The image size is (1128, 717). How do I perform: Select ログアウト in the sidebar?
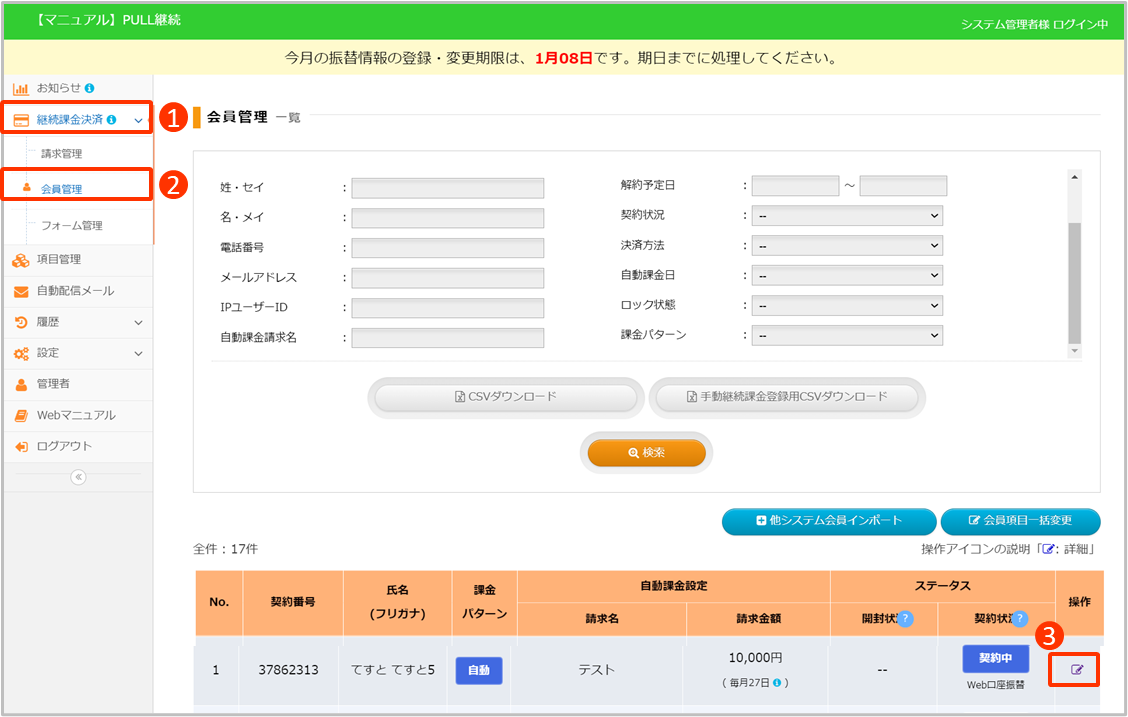pos(64,446)
